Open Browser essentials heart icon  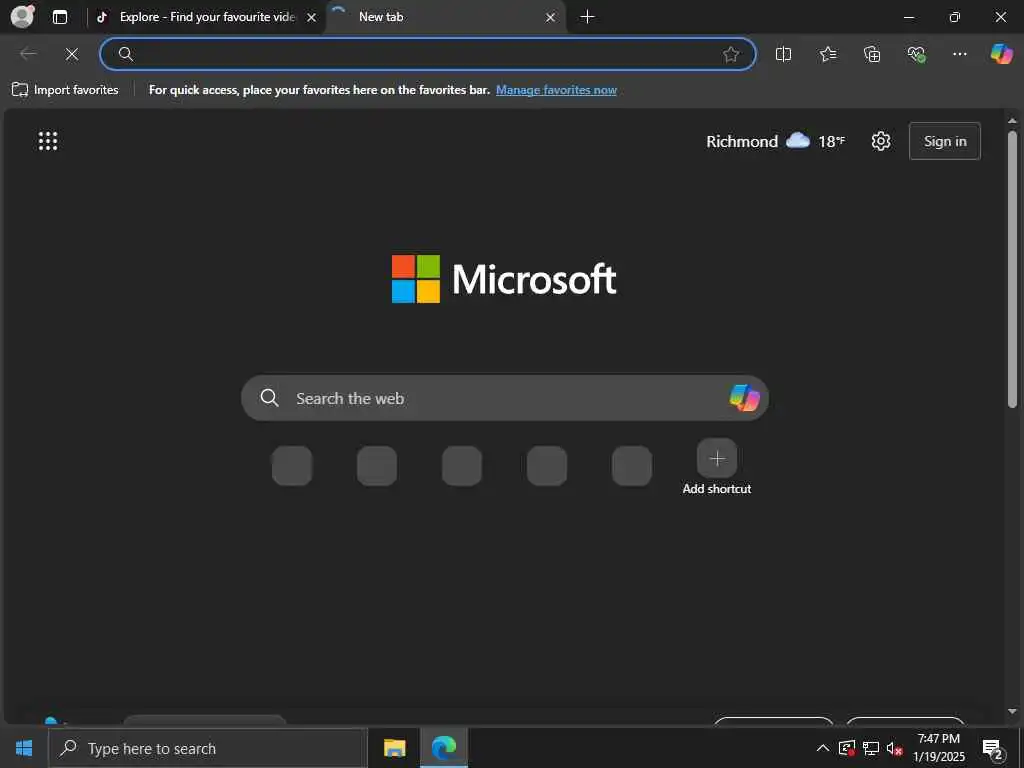point(916,54)
